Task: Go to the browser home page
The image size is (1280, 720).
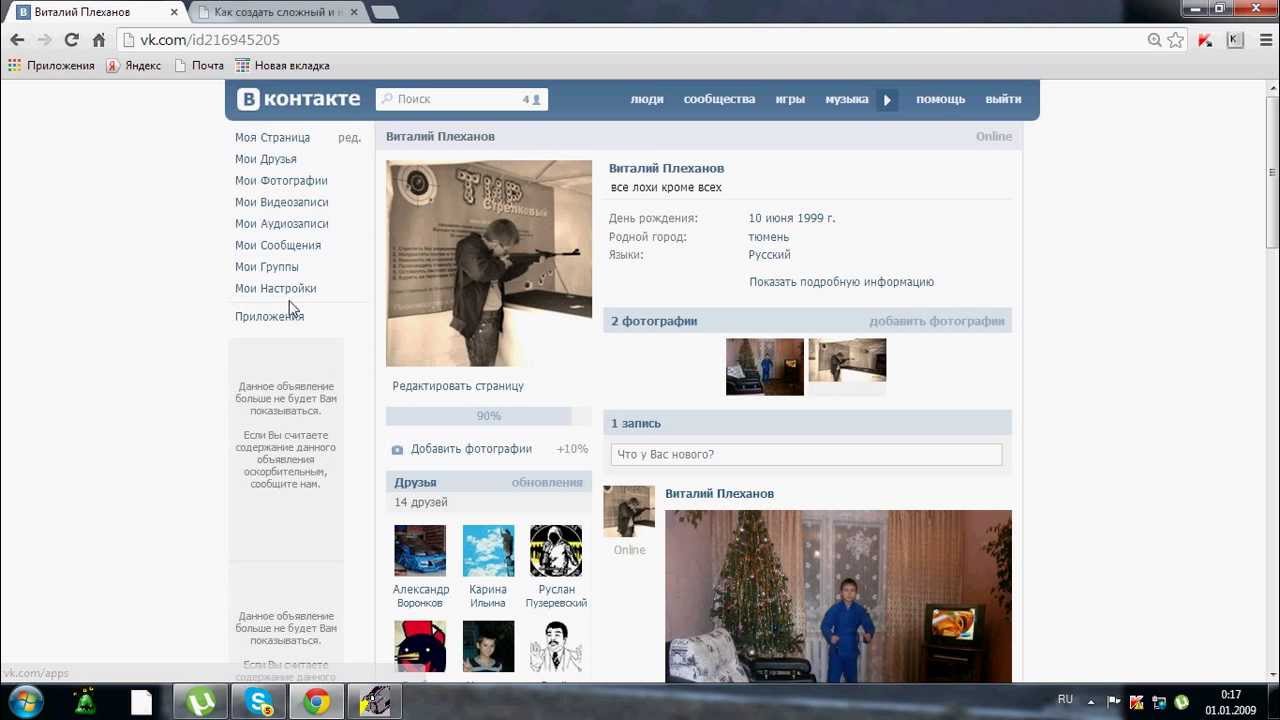Action: [x=99, y=40]
